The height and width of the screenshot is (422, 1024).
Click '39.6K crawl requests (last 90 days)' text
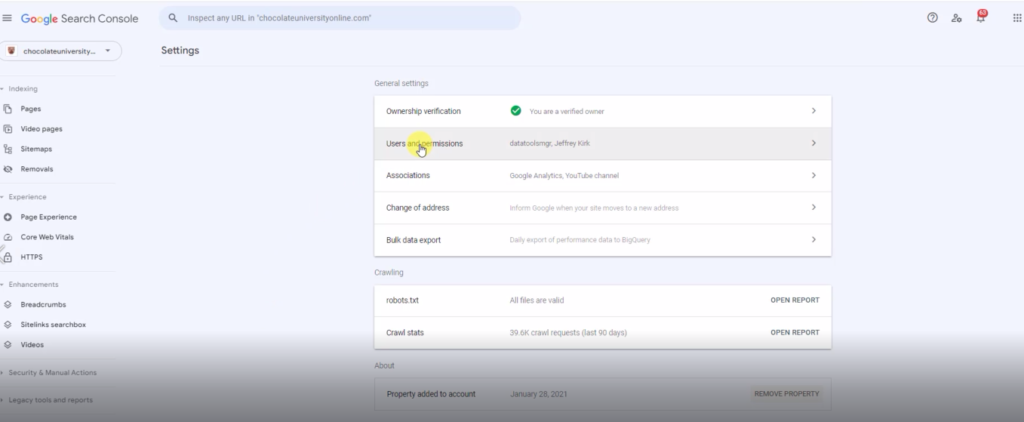click(x=568, y=333)
